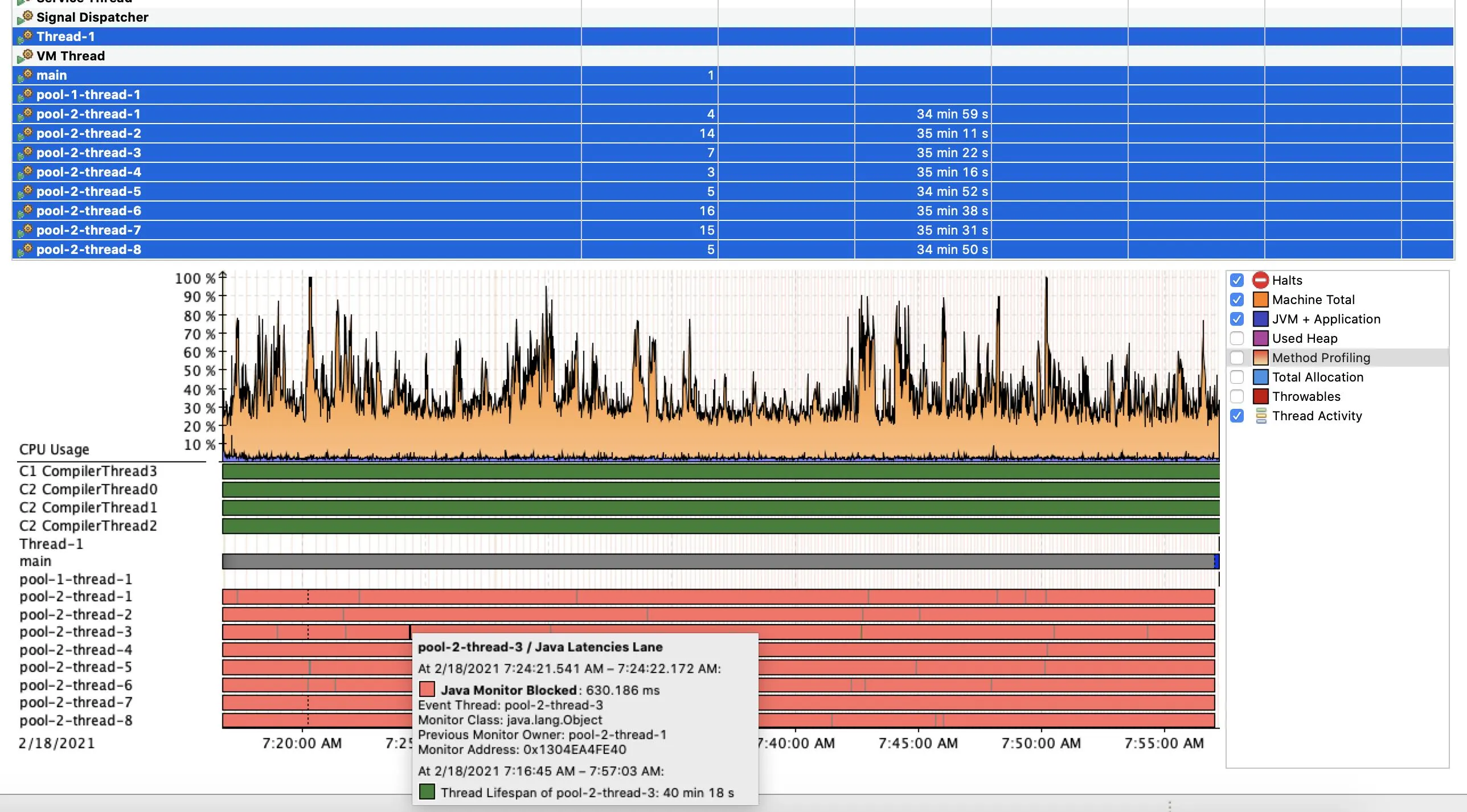Turn on the Throwables checkbox

click(1236, 396)
